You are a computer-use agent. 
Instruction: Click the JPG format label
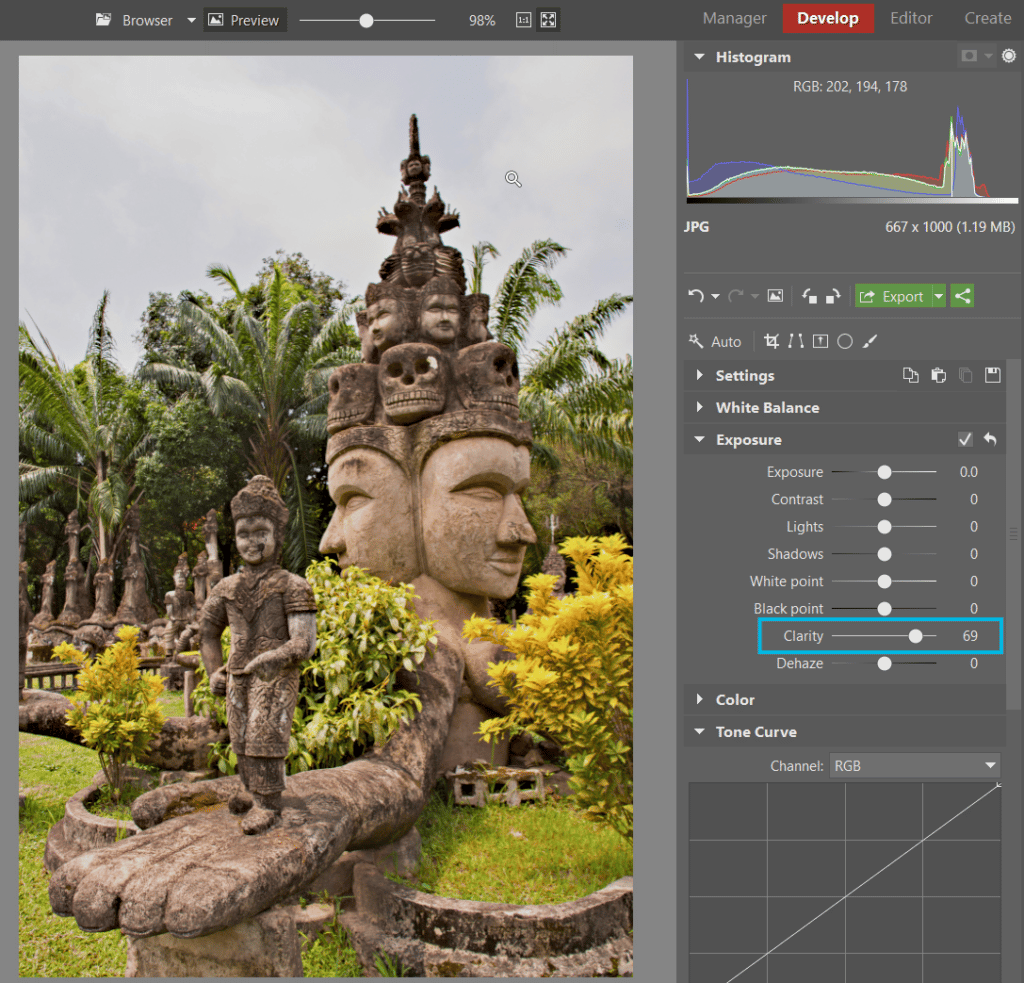(x=696, y=227)
